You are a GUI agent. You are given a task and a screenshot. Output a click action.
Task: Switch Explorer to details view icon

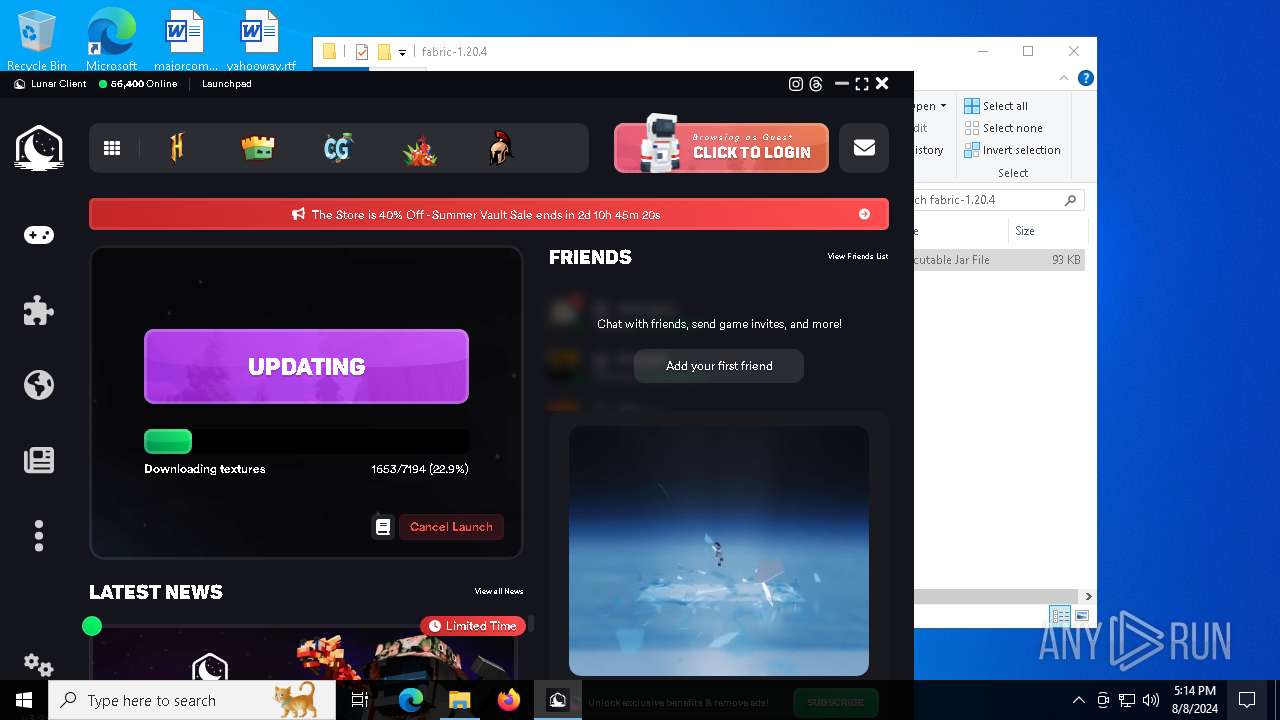1059,616
